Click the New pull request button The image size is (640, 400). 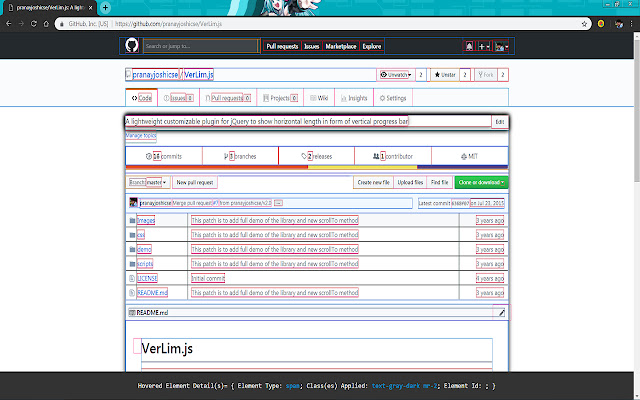point(196,183)
